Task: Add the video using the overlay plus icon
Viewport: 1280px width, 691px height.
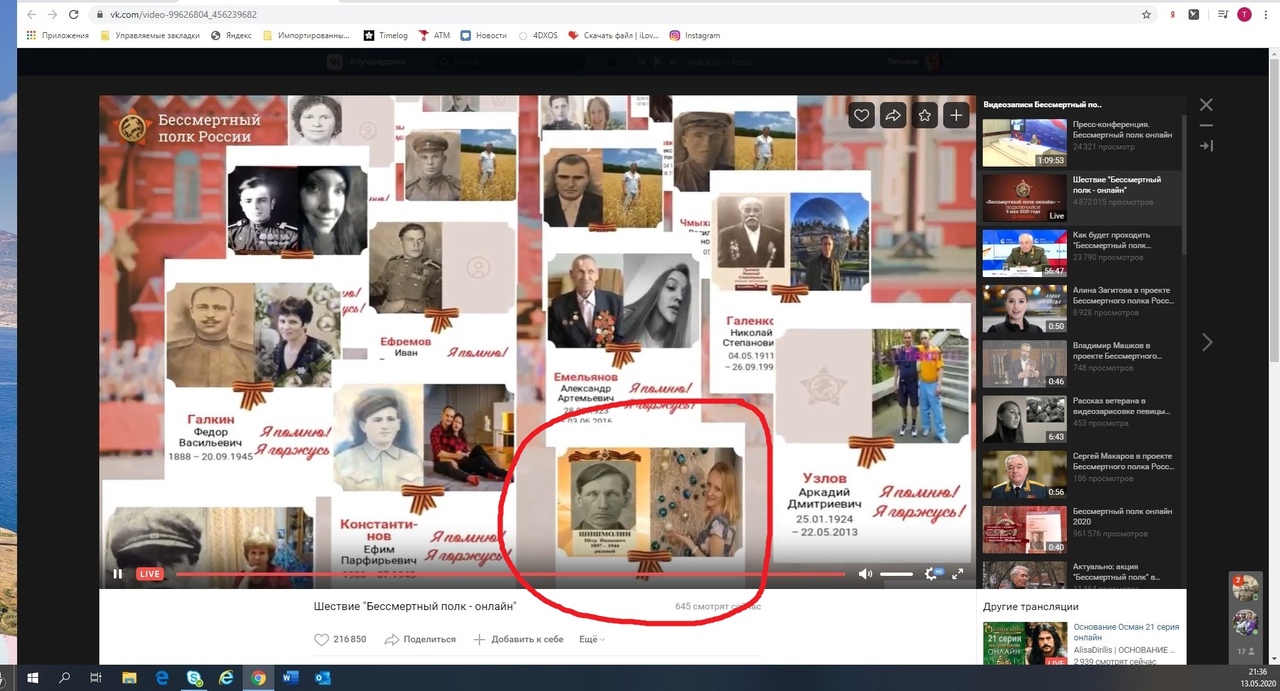Action: point(956,116)
